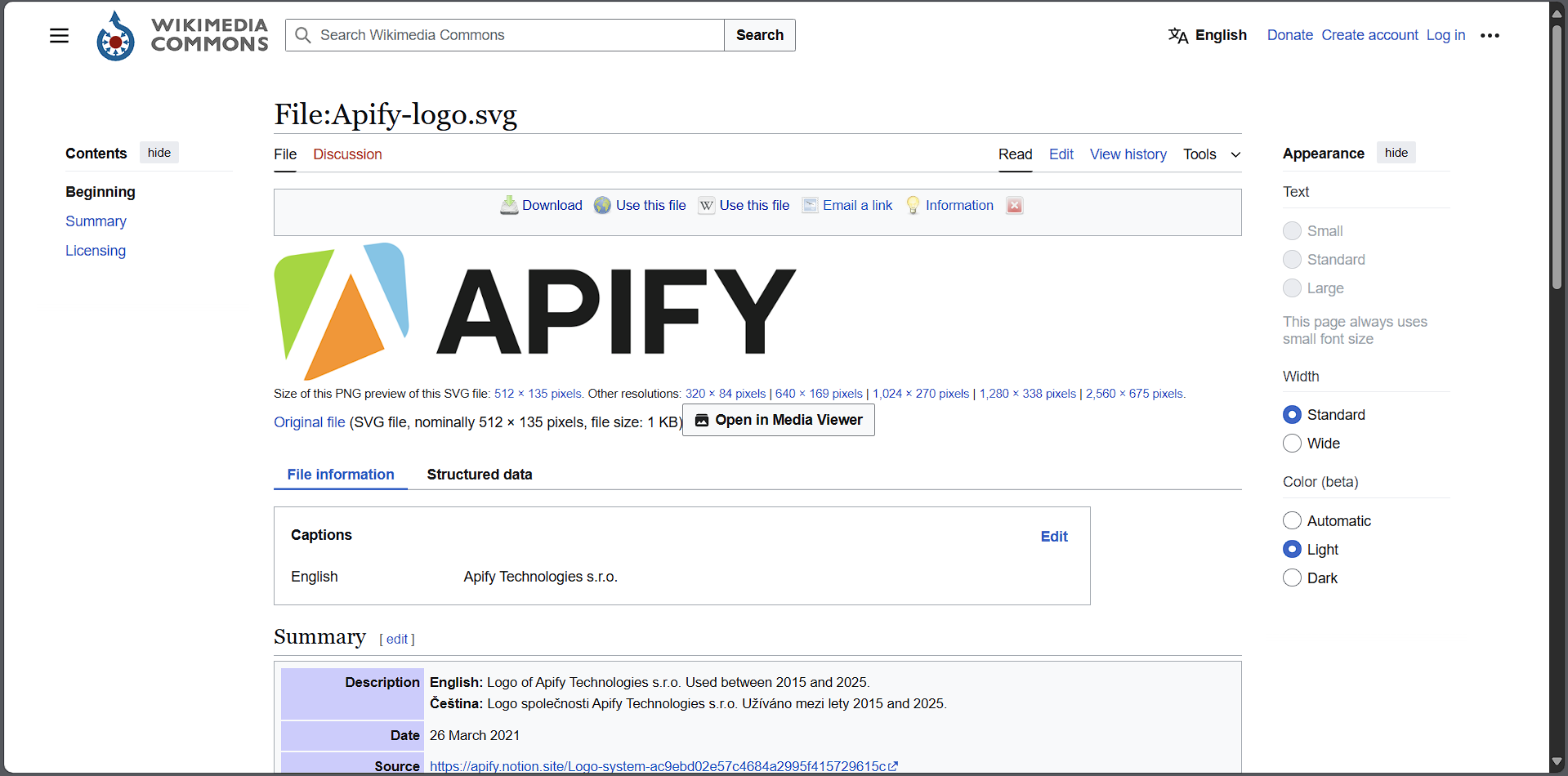
Task: Click the globe Use this file icon
Action: (x=602, y=205)
